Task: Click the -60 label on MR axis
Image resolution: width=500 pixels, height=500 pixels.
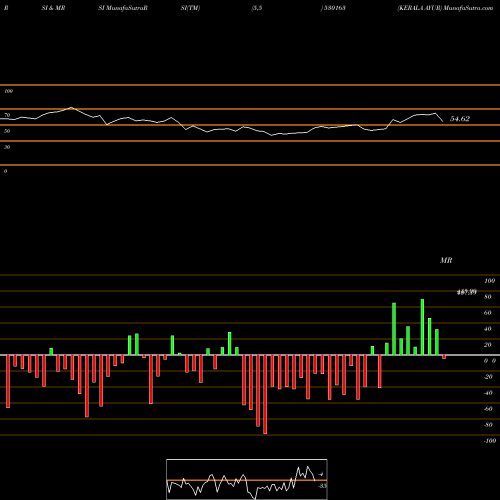Action: 488,409
